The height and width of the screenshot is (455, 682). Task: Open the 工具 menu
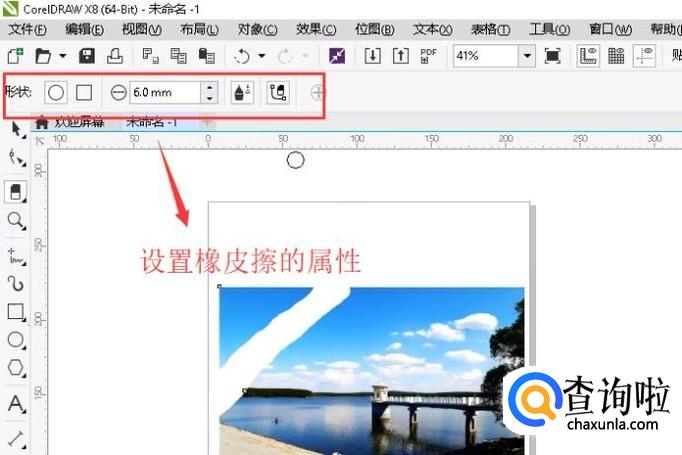549,30
